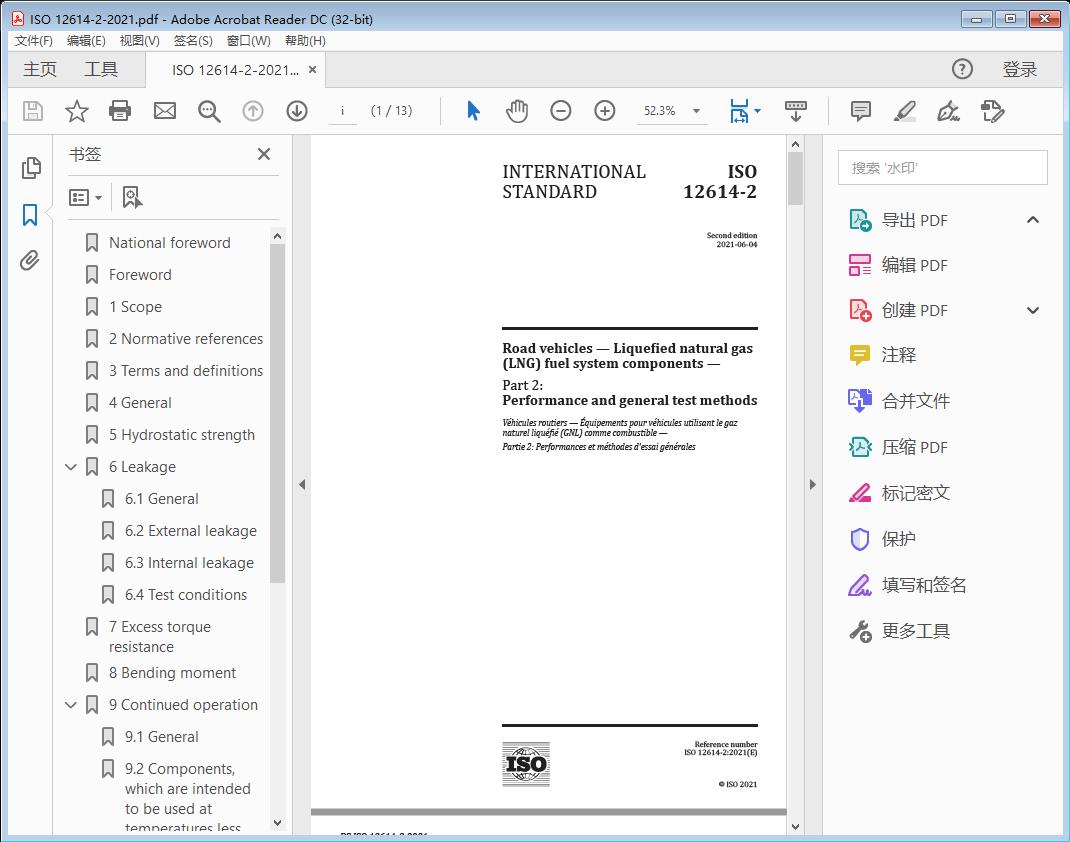Go to next page arrow
The width and height of the screenshot is (1070, 842).
(x=297, y=111)
